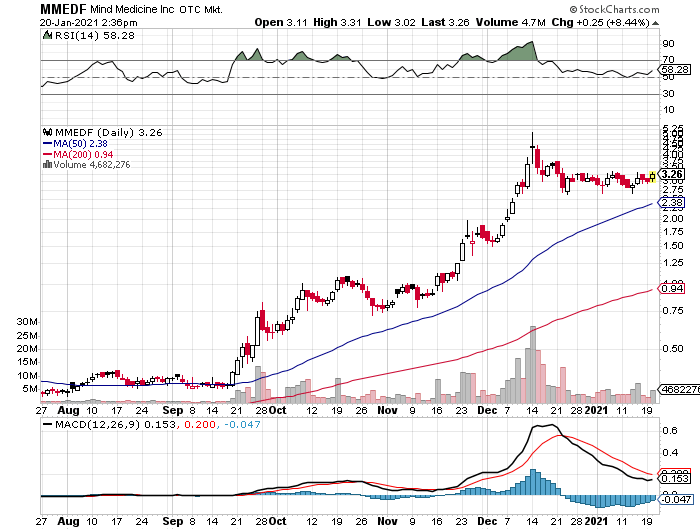This screenshot has height=530, width=700.
Task: Click the 1.50 price axis label
Action: pyautogui.click(x=672, y=246)
